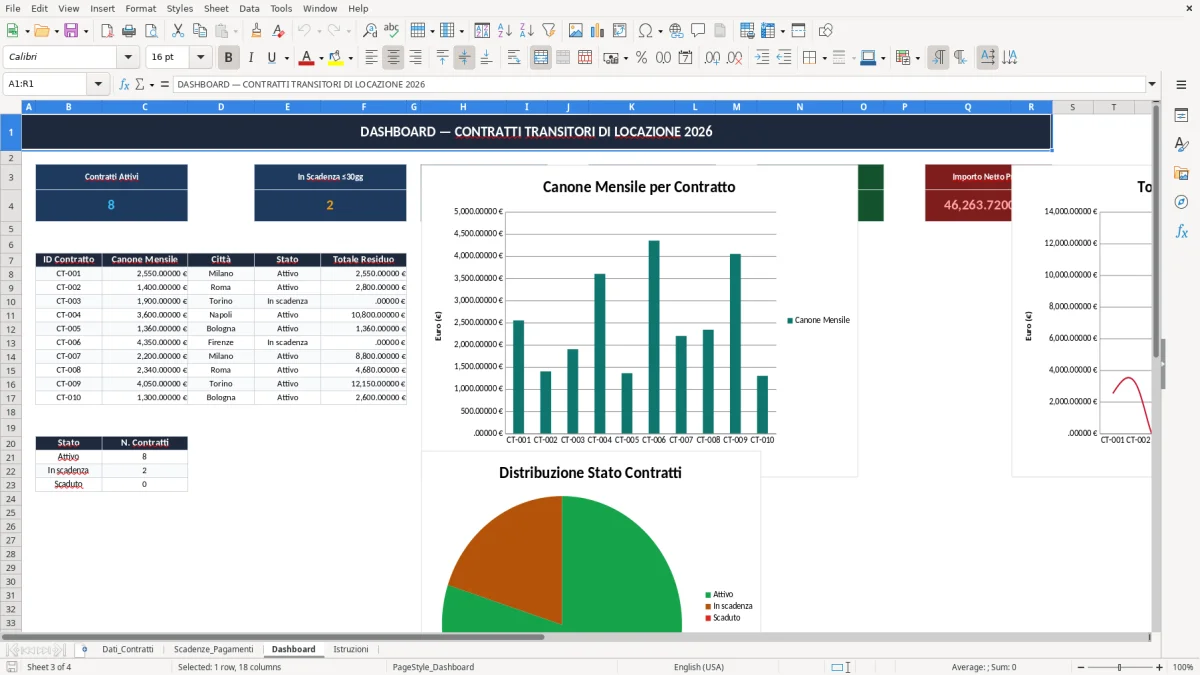The image size is (1200, 675).
Task: Open the Sheet menu
Action: tap(216, 8)
